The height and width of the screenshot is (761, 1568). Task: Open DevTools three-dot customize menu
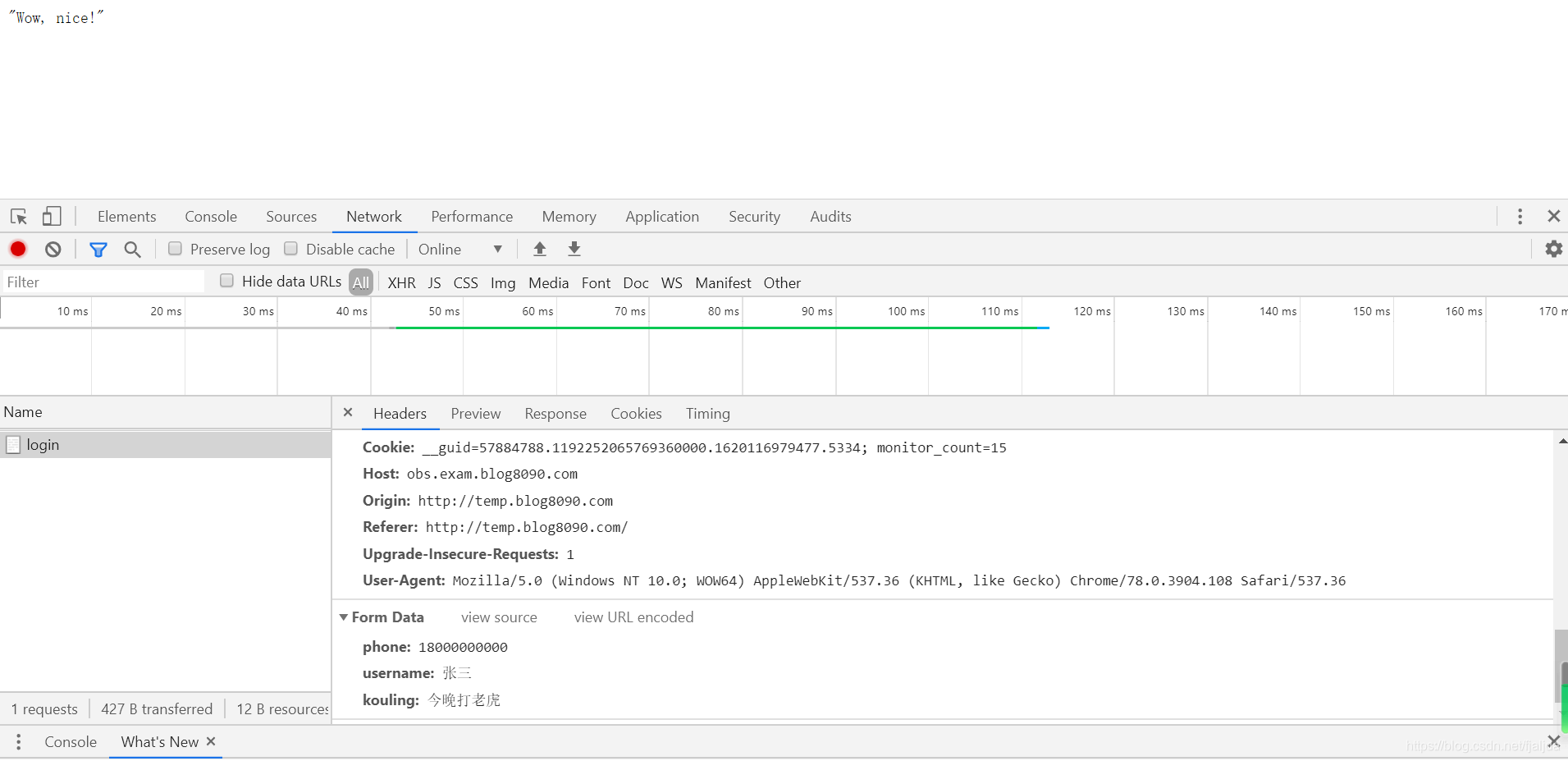coord(1520,216)
